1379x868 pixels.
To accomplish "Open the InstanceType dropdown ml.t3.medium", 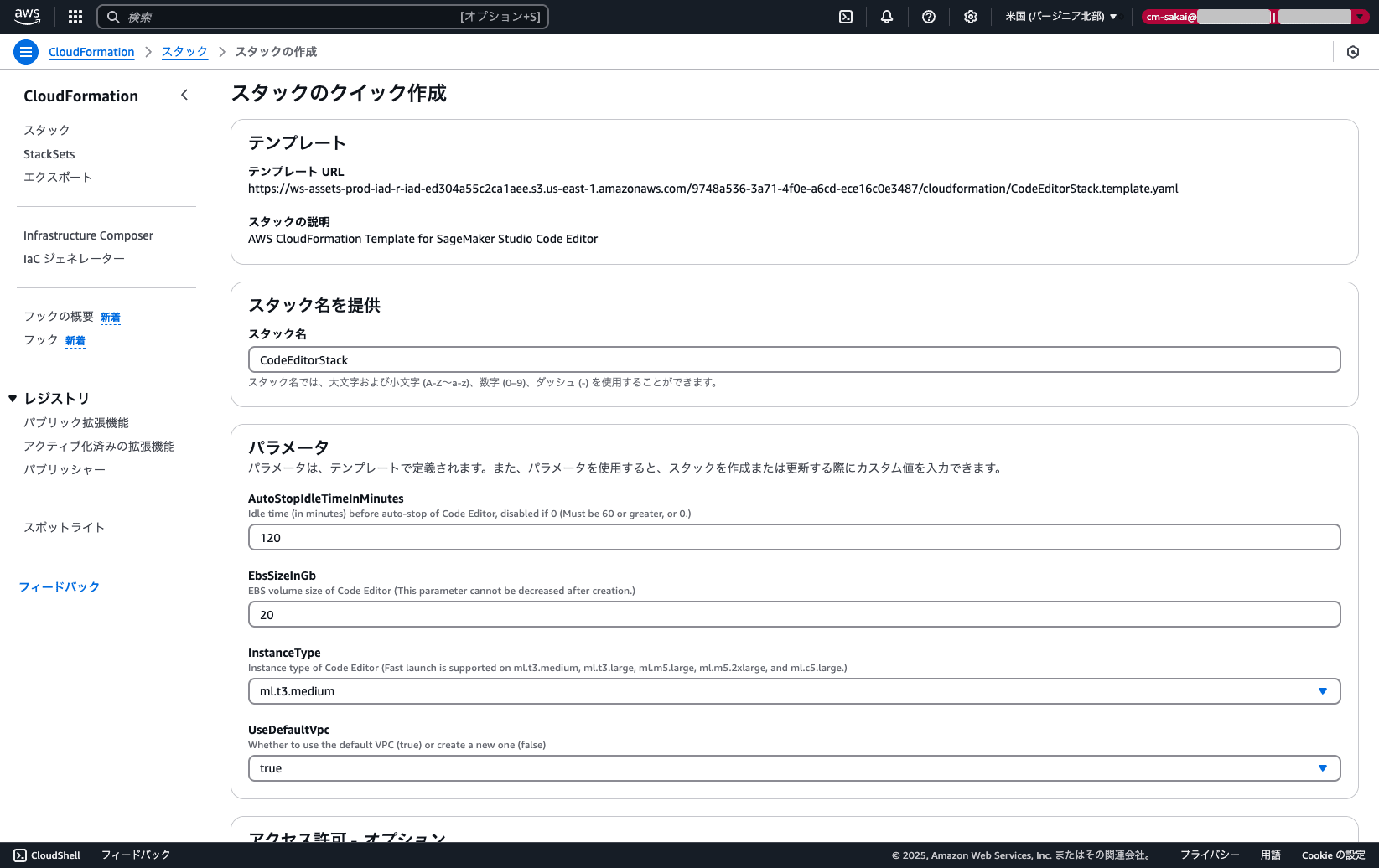I will (x=795, y=691).
